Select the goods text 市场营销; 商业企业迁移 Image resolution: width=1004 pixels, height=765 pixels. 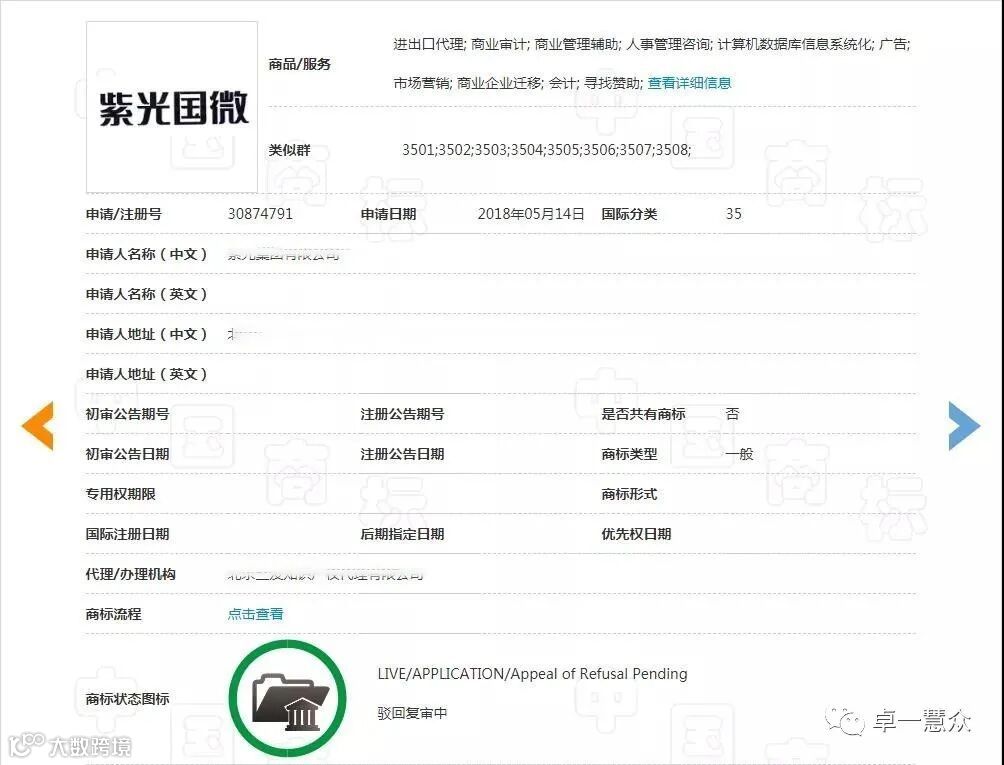(468, 83)
